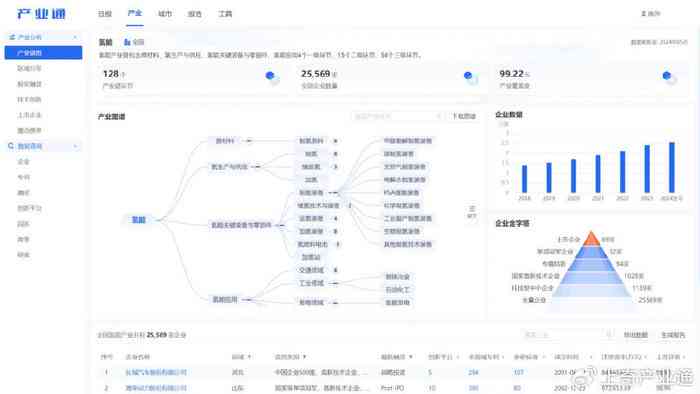Screen dimensions: 700x394
Task: Click the 2023 bar in 企业数量 chart
Action: pyautogui.click(x=647, y=169)
